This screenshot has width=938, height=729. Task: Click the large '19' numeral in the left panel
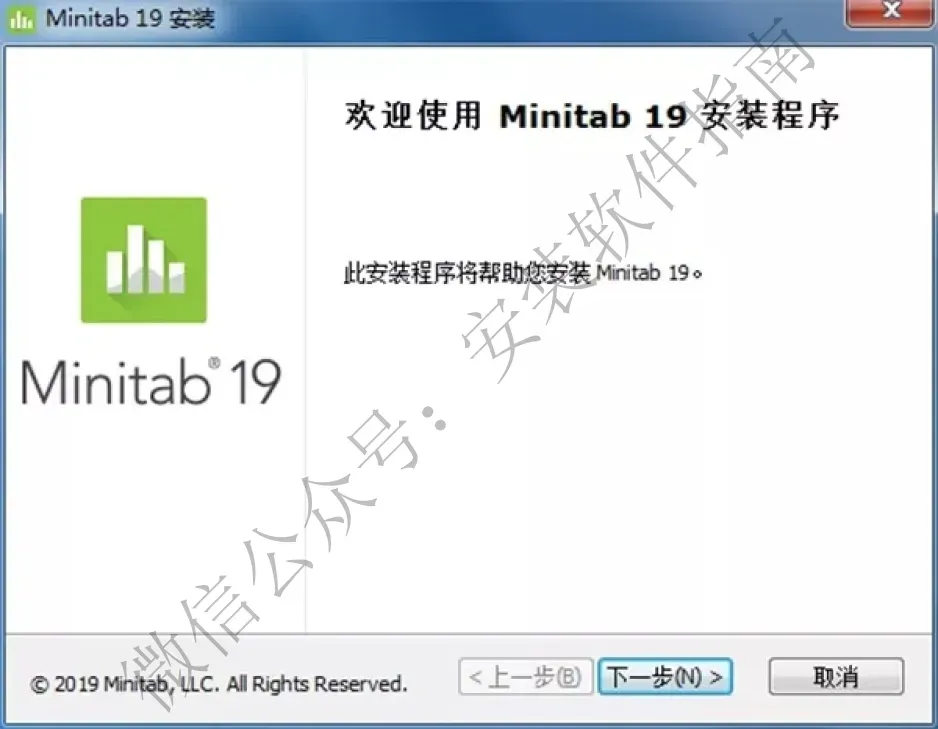pos(255,382)
